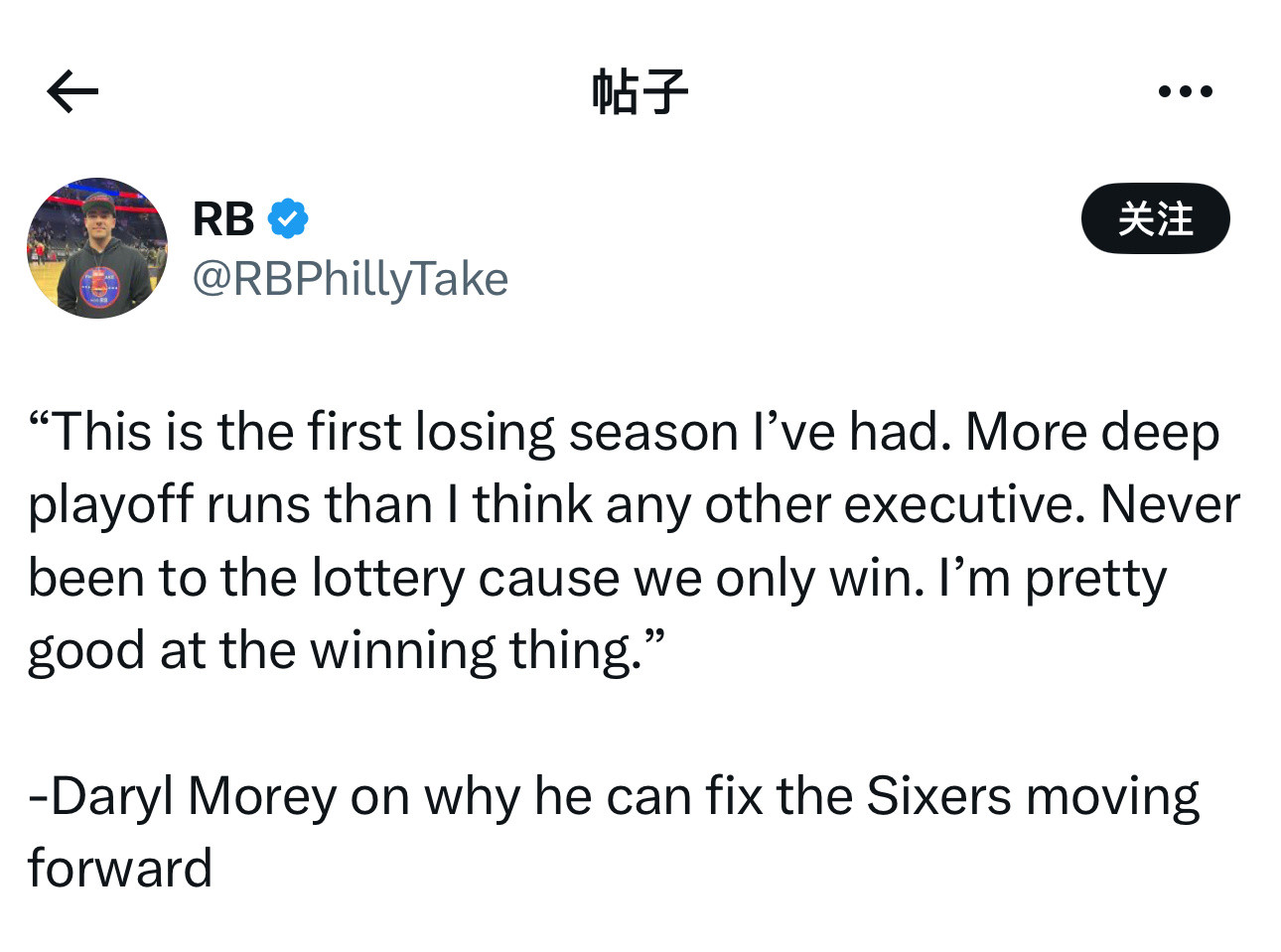
Task: Click the word "forward" ending the post
Action: tap(120, 869)
